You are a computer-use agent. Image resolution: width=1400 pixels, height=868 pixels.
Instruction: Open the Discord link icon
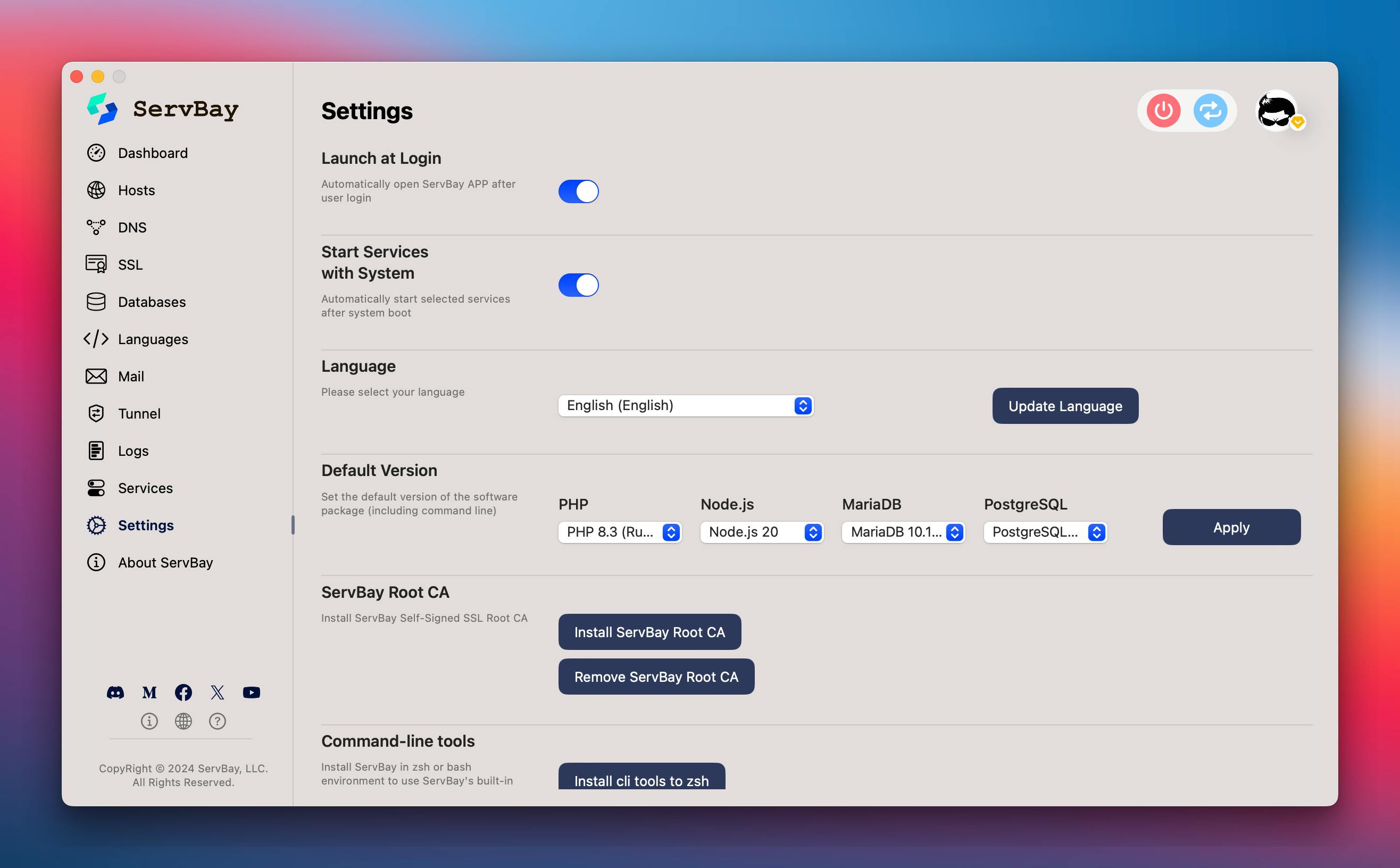coord(115,692)
